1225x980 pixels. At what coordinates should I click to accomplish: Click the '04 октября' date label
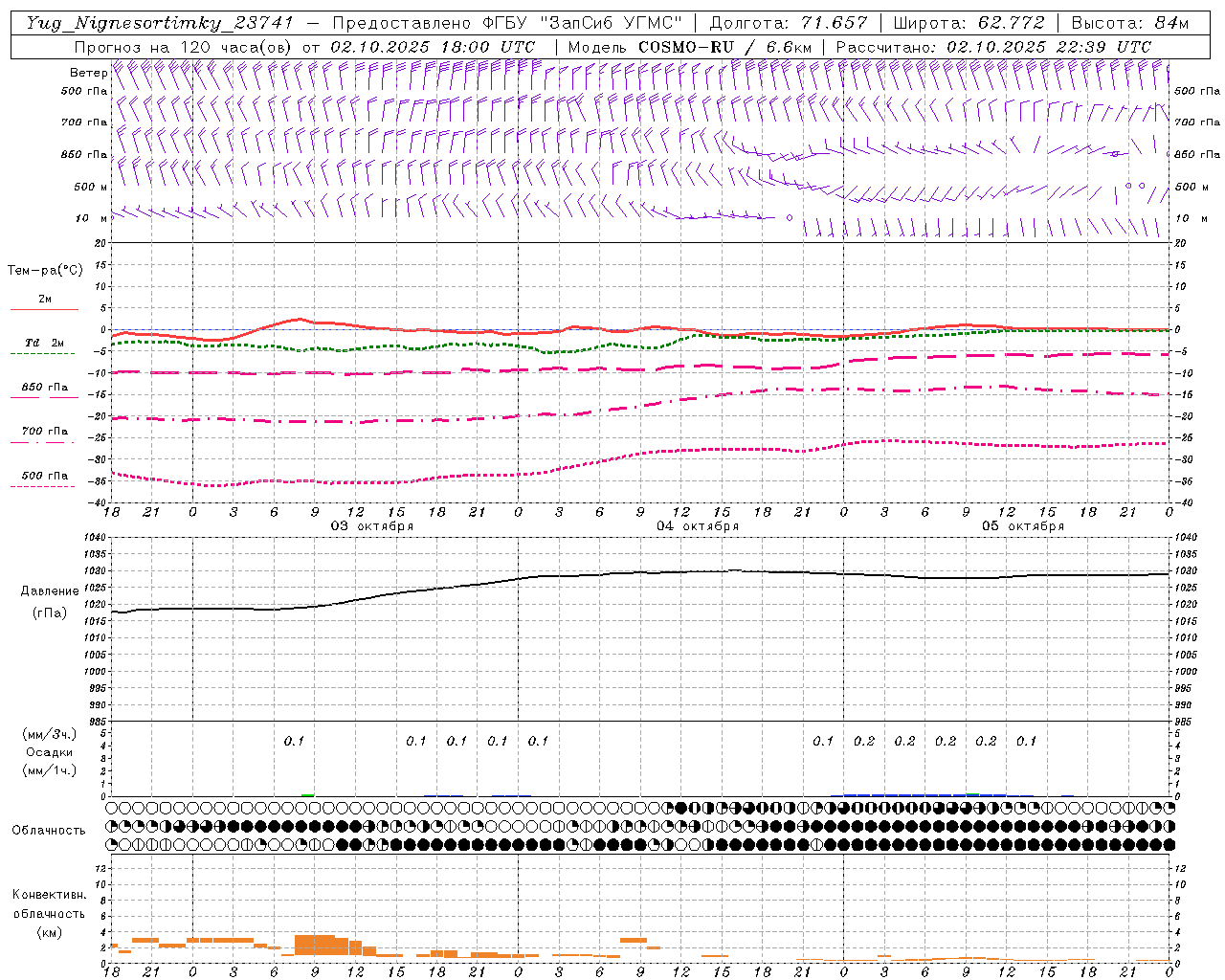698,525
